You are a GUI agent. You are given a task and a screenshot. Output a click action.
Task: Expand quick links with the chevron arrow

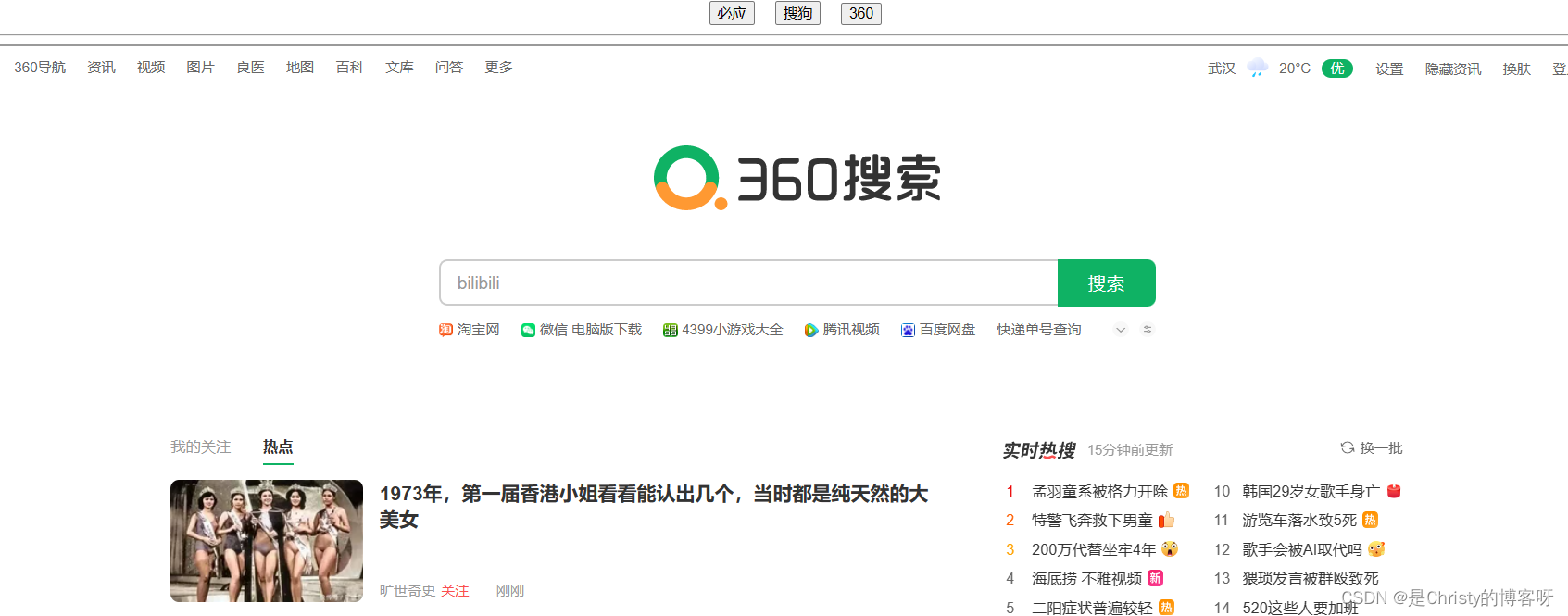click(1121, 330)
